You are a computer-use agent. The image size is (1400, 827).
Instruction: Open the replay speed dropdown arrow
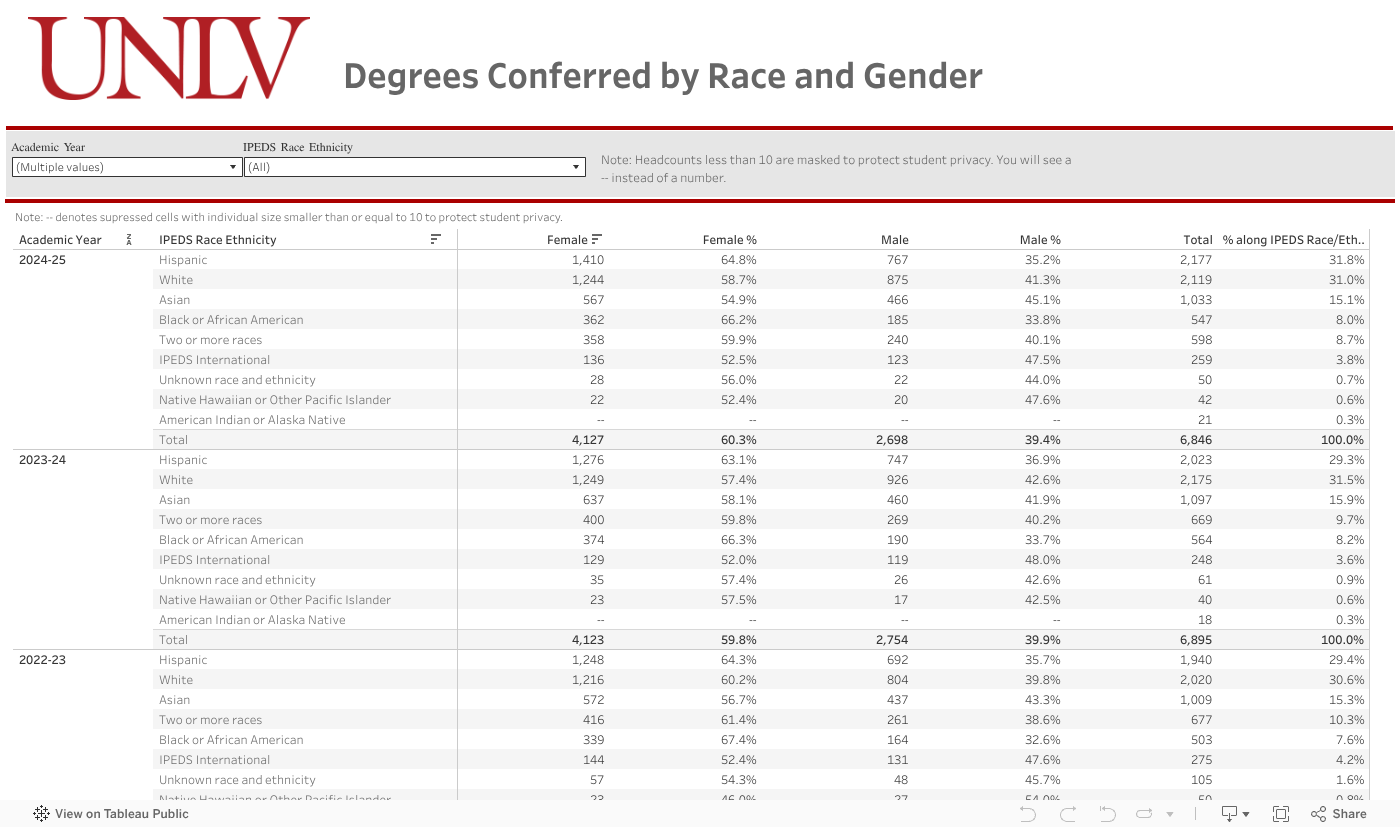click(x=1170, y=814)
